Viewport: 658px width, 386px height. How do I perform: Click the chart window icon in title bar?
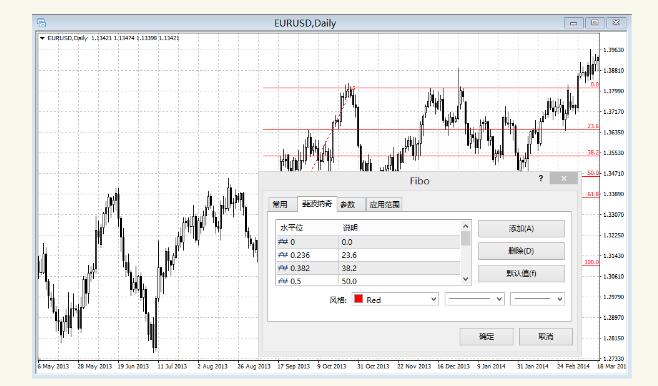click(42, 23)
